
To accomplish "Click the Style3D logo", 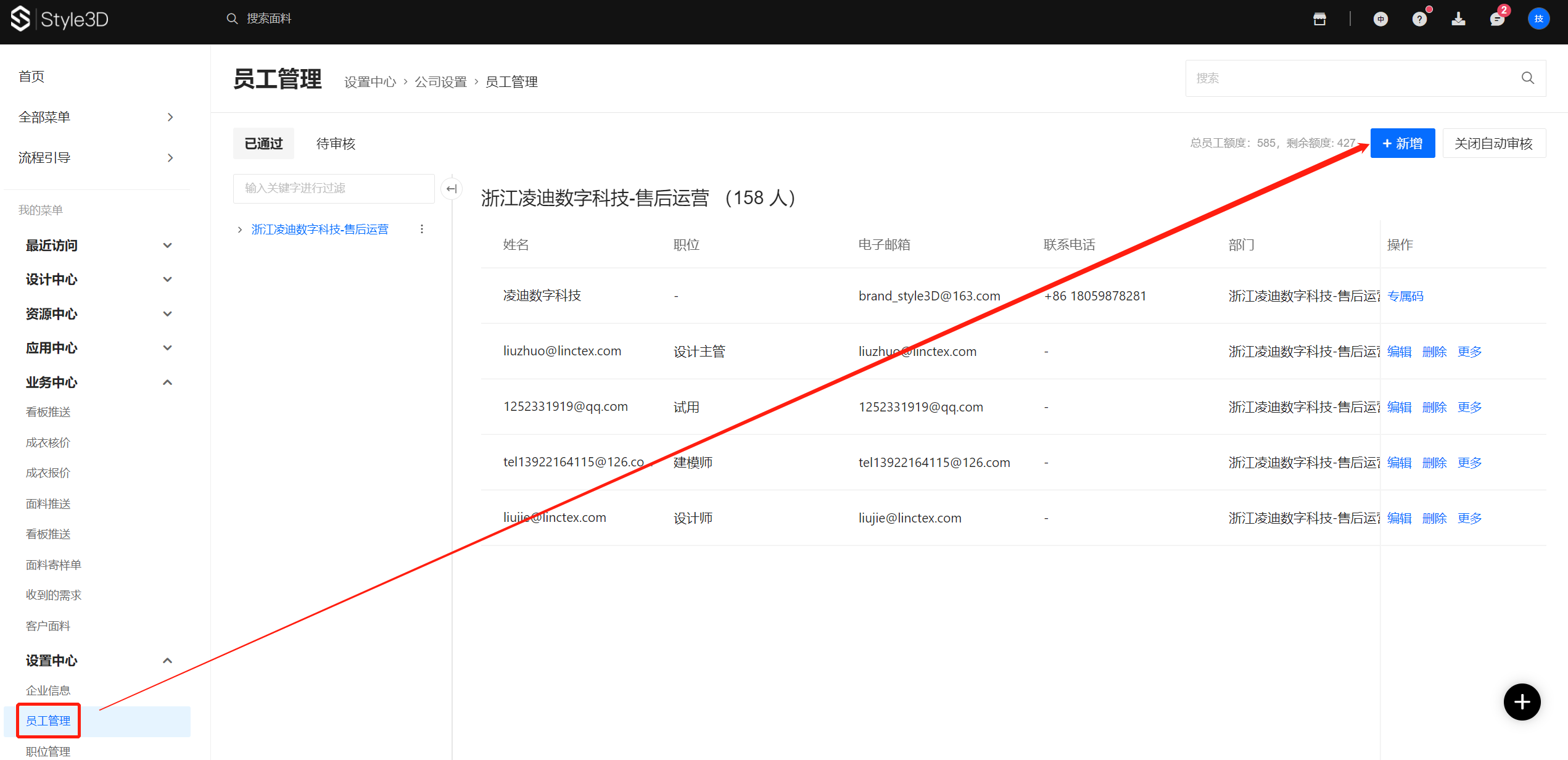I will click(x=60, y=19).
